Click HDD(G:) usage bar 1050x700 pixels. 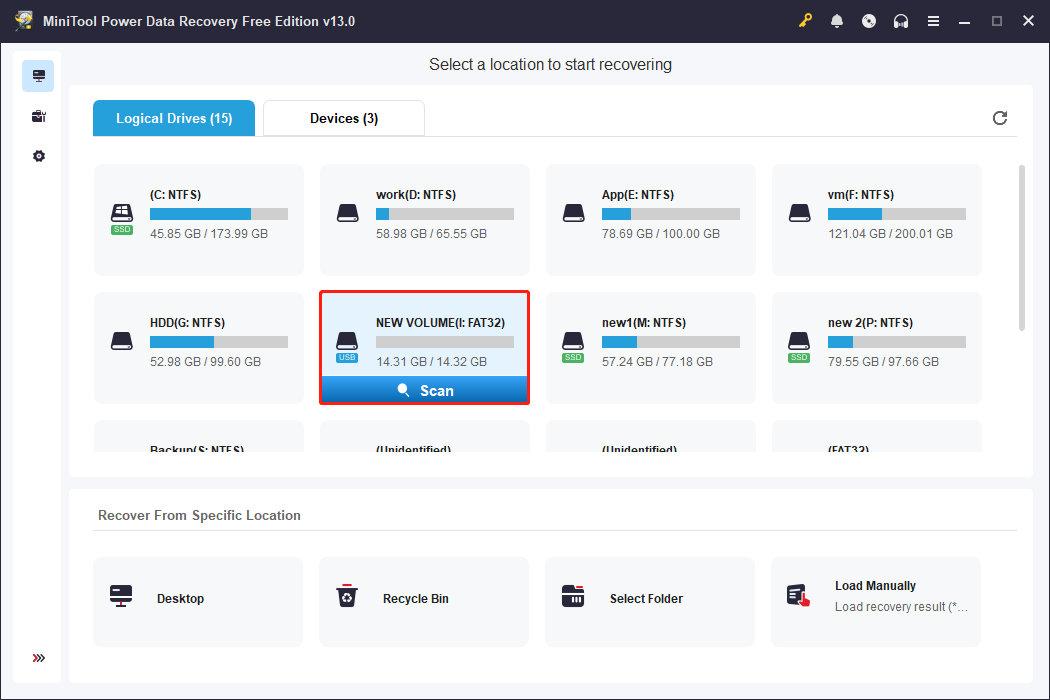pyautogui.click(x=219, y=342)
